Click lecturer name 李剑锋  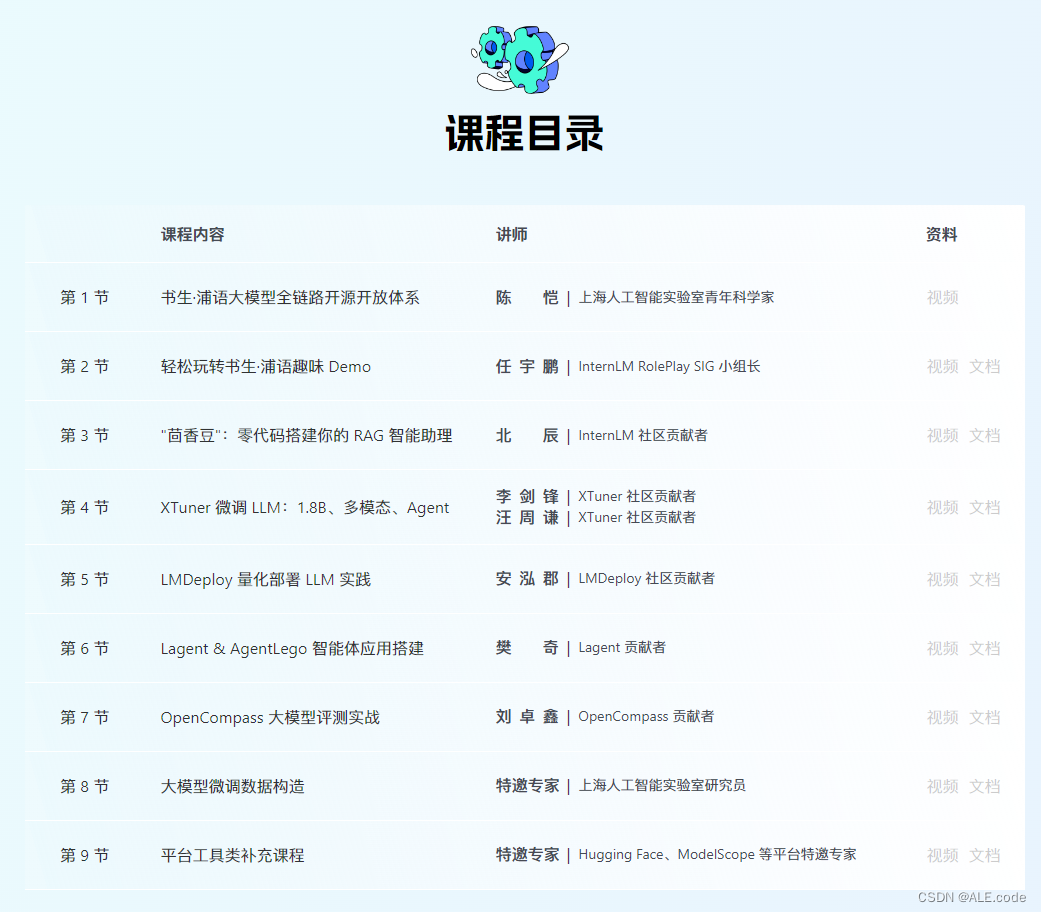[527, 496]
